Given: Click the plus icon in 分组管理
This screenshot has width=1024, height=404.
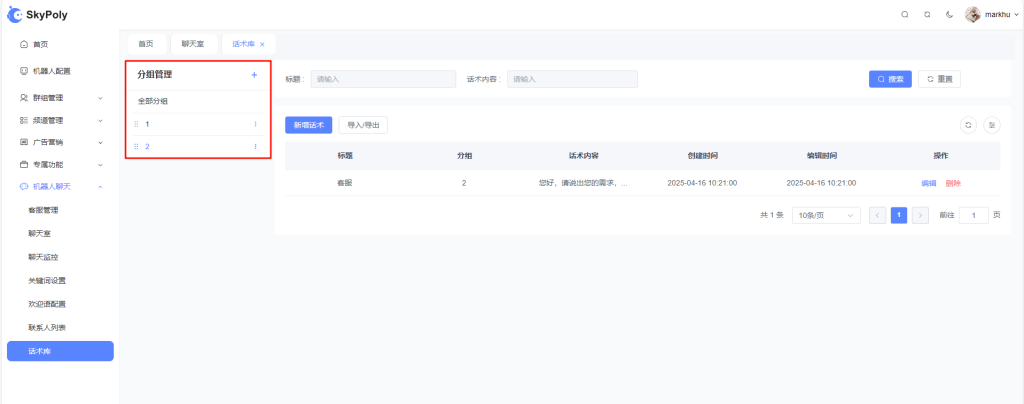Looking at the screenshot, I should [x=254, y=75].
